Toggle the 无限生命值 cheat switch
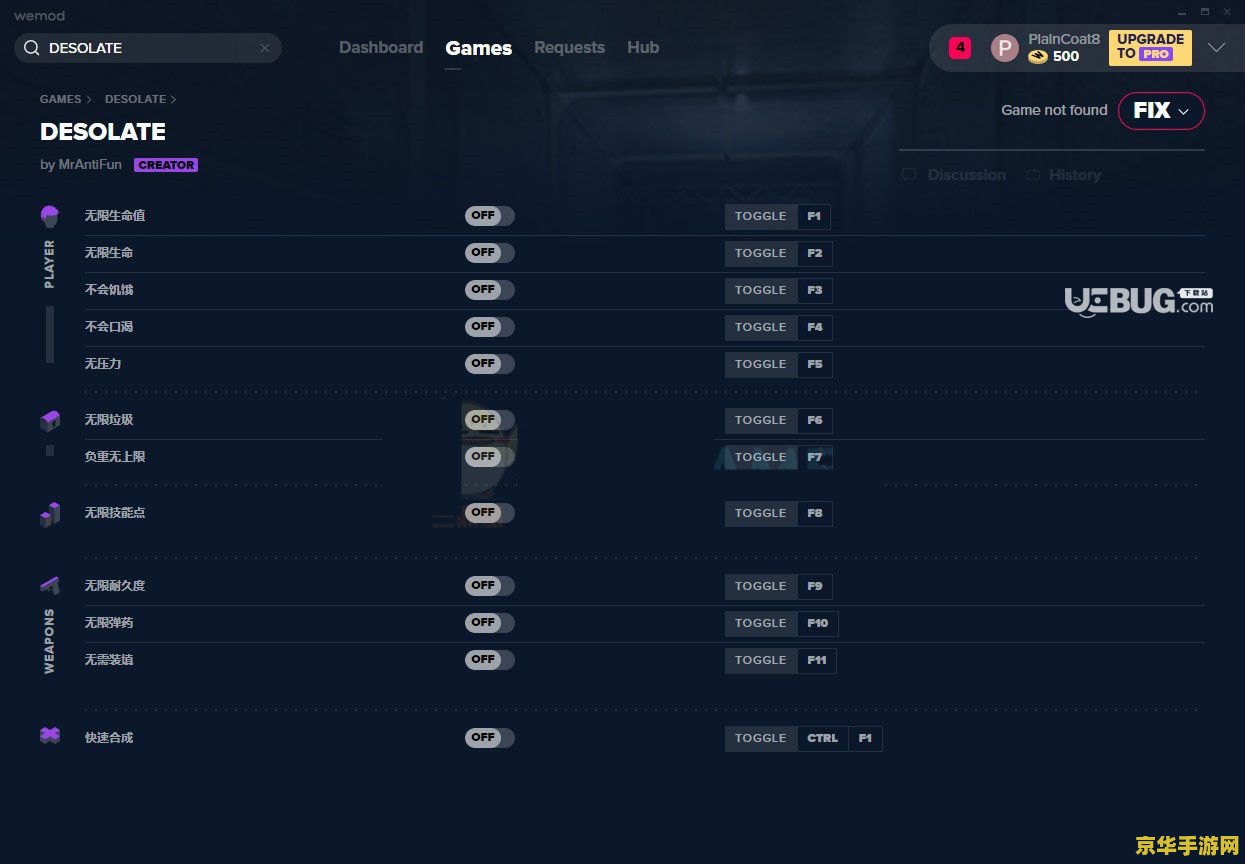The image size is (1245, 864). click(490, 216)
